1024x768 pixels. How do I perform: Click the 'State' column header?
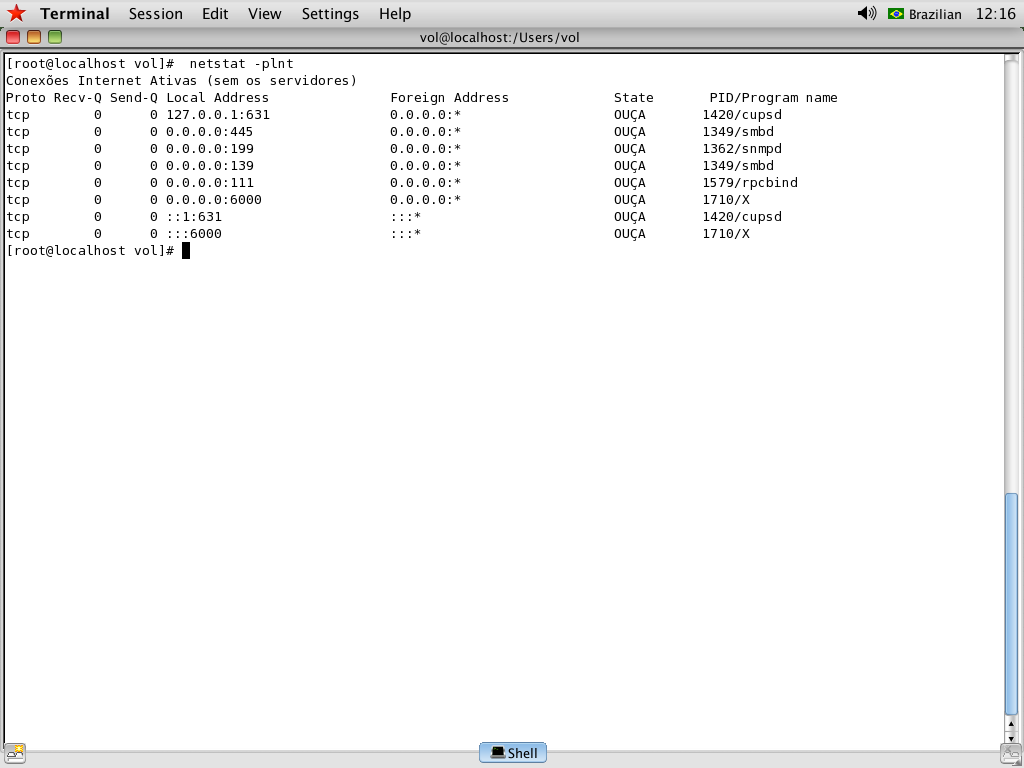pyautogui.click(x=633, y=98)
